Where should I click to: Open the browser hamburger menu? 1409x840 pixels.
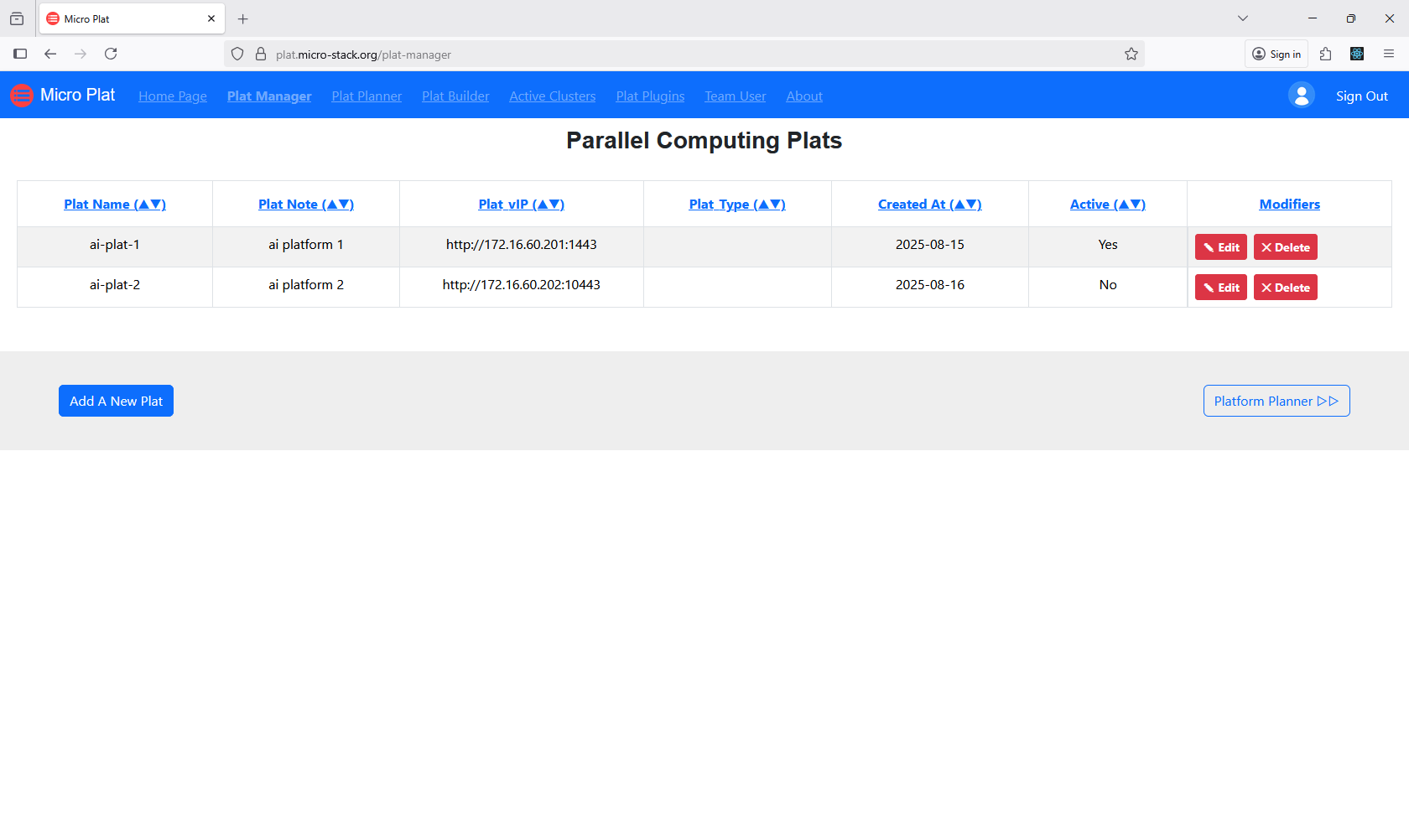pos(1389,54)
